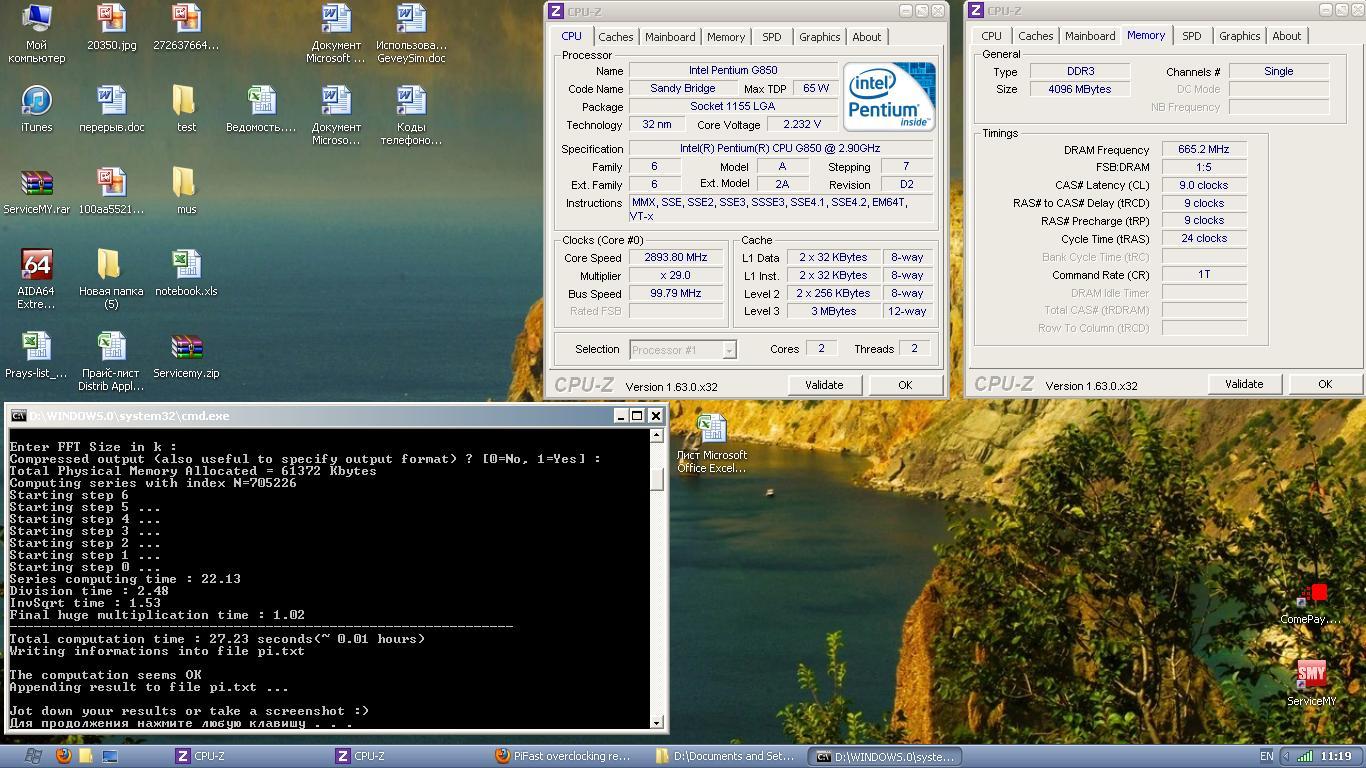Click the Intel Pentium inside logo
The width and height of the screenshot is (1366, 768).
[889, 96]
